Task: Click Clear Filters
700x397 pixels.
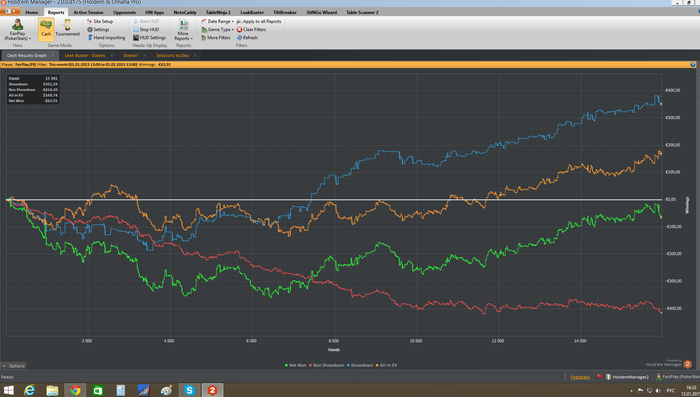Action: 251,29
